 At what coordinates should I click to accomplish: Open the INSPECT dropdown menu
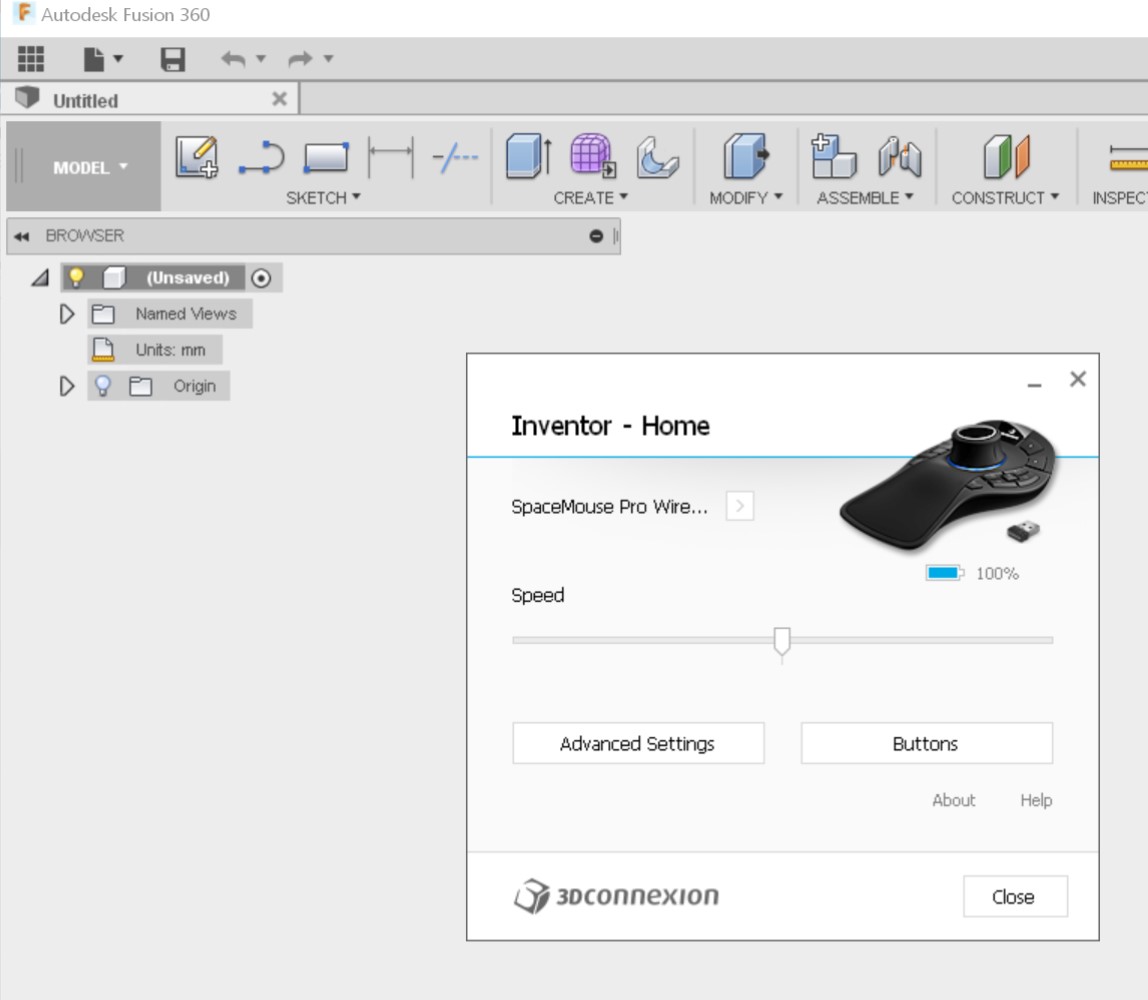[x=1119, y=198]
